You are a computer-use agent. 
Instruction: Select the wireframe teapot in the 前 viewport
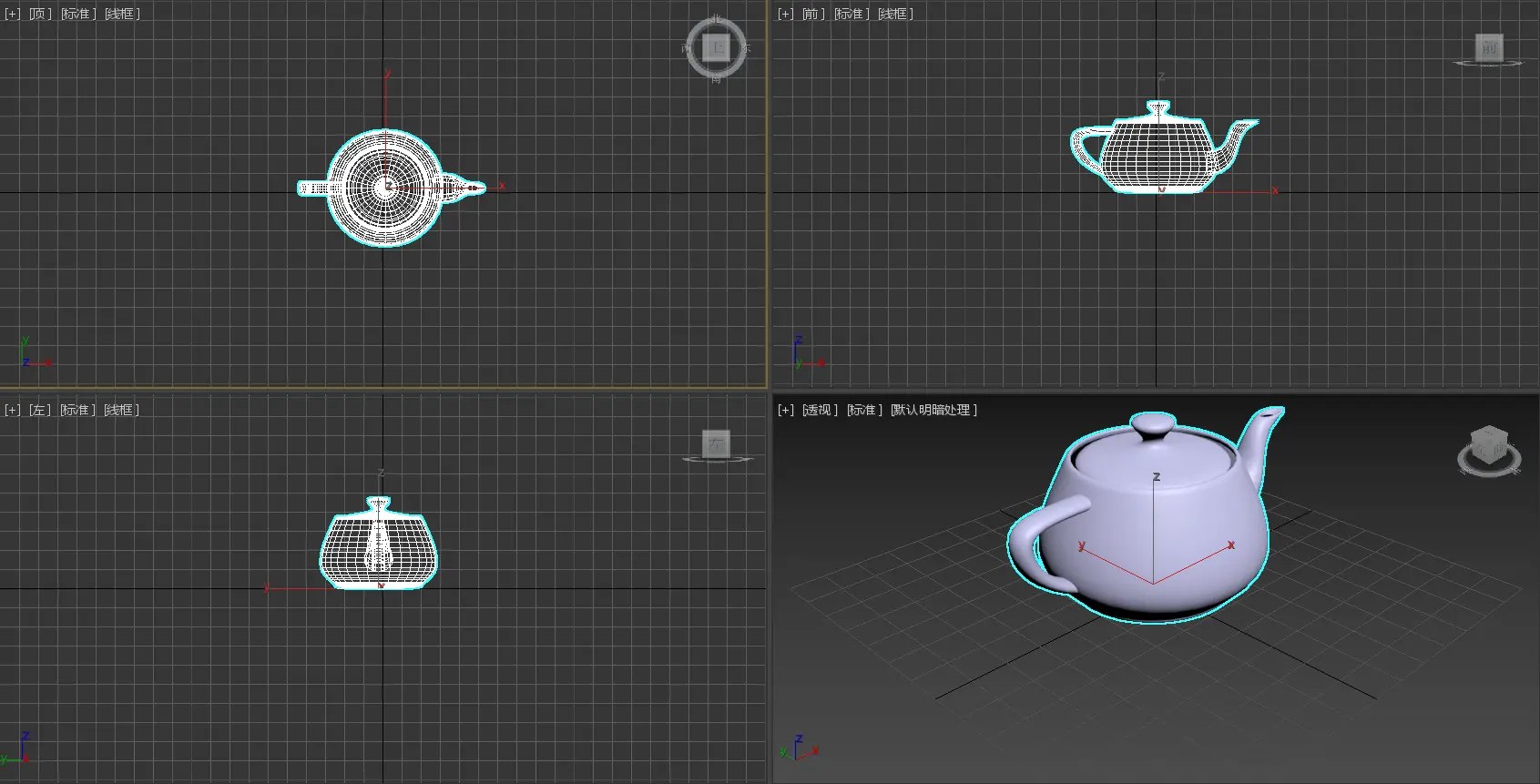(x=1163, y=146)
